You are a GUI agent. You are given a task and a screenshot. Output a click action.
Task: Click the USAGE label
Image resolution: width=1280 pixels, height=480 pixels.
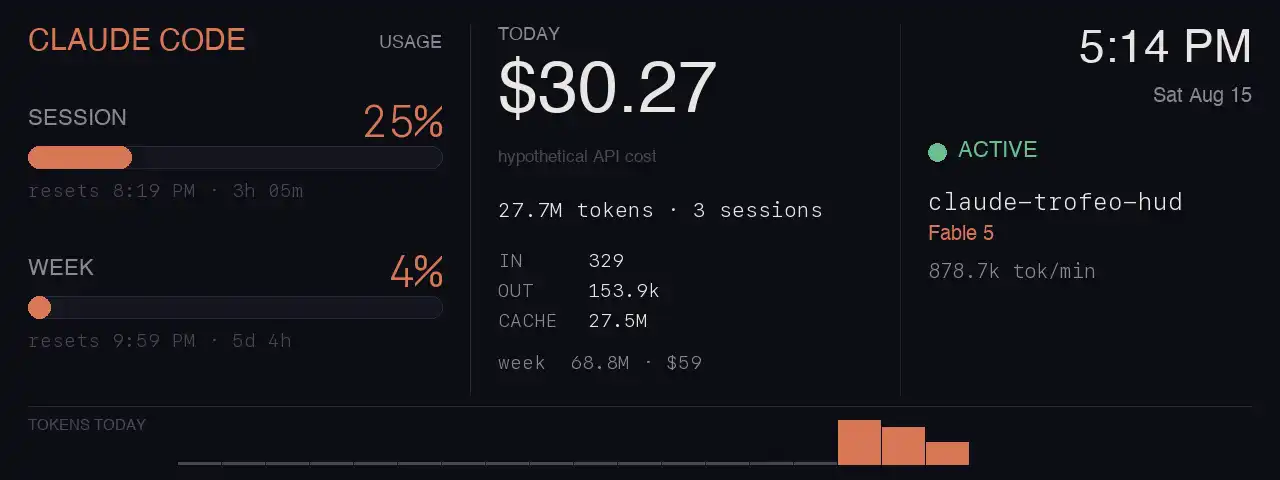(x=410, y=42)
